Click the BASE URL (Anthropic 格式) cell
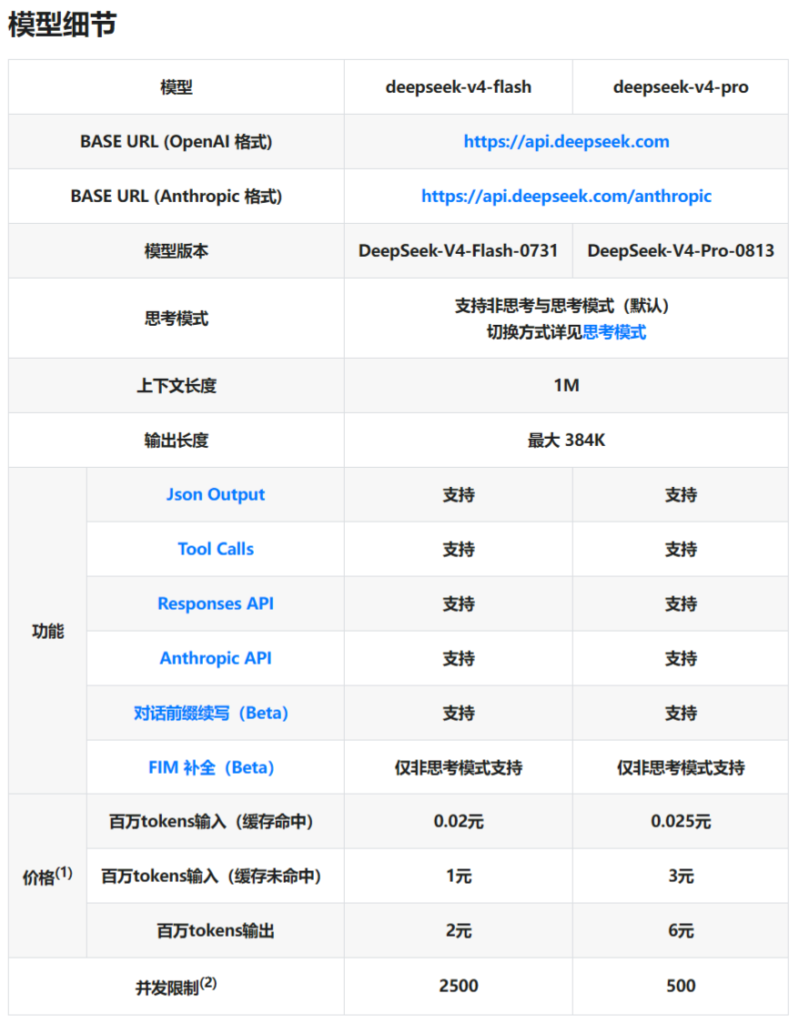799x1024 pixels. coord(176,196)
